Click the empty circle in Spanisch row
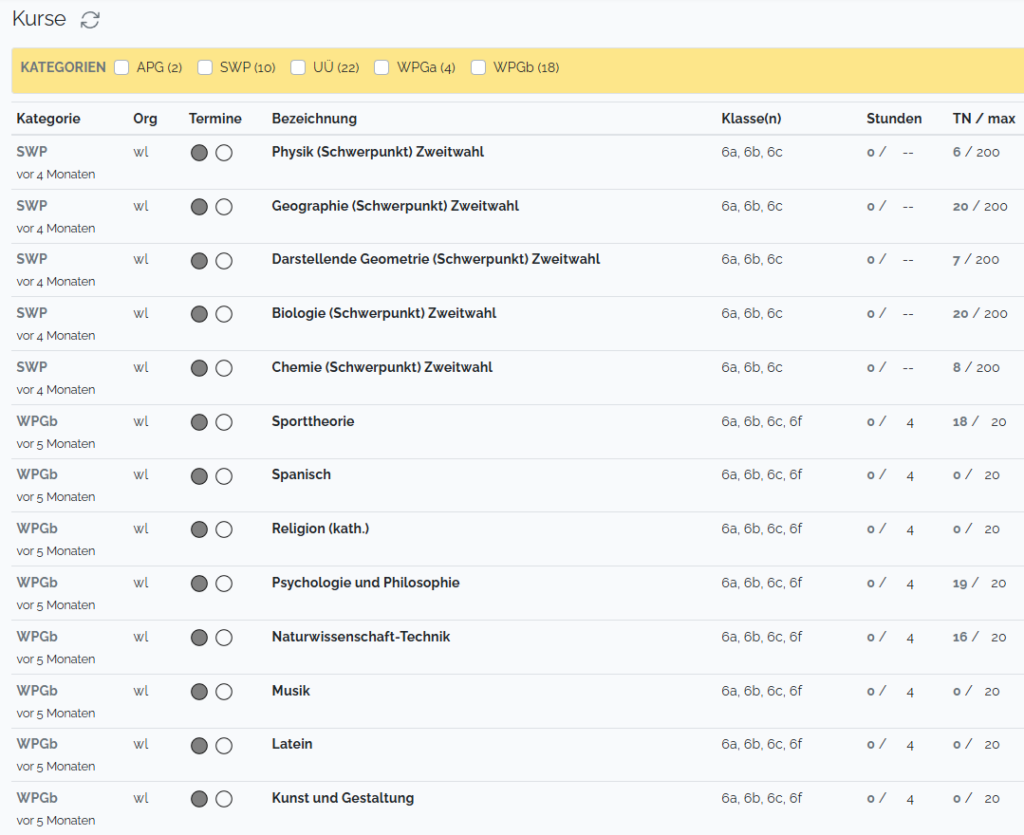 click(x=224, y=476)
